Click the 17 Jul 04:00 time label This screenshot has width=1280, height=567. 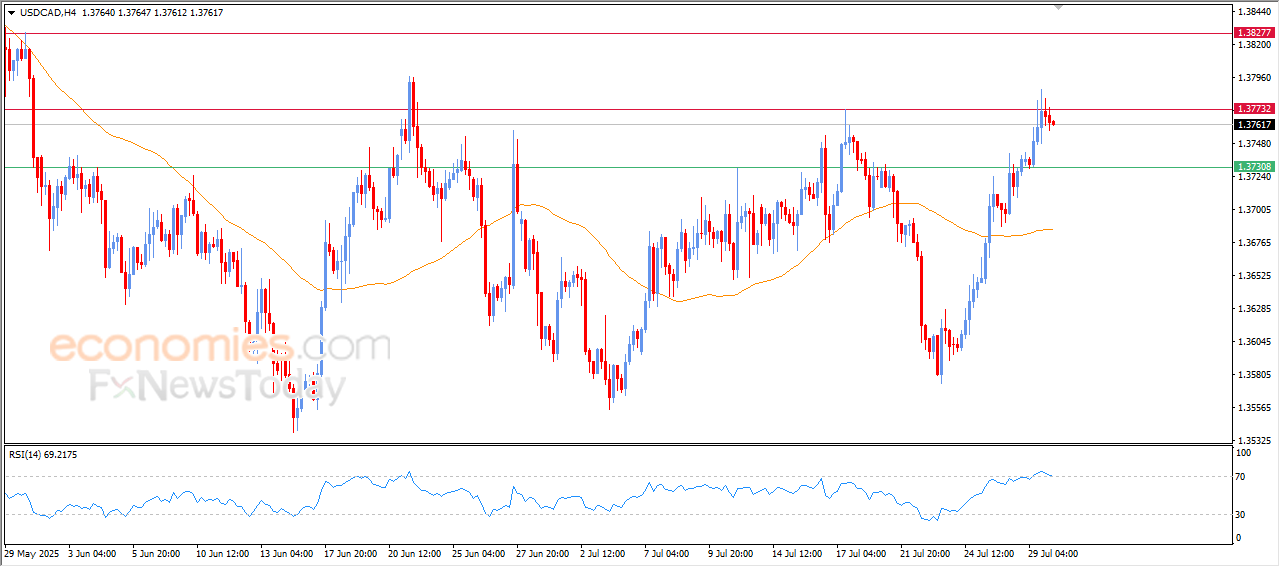[860, 553]
